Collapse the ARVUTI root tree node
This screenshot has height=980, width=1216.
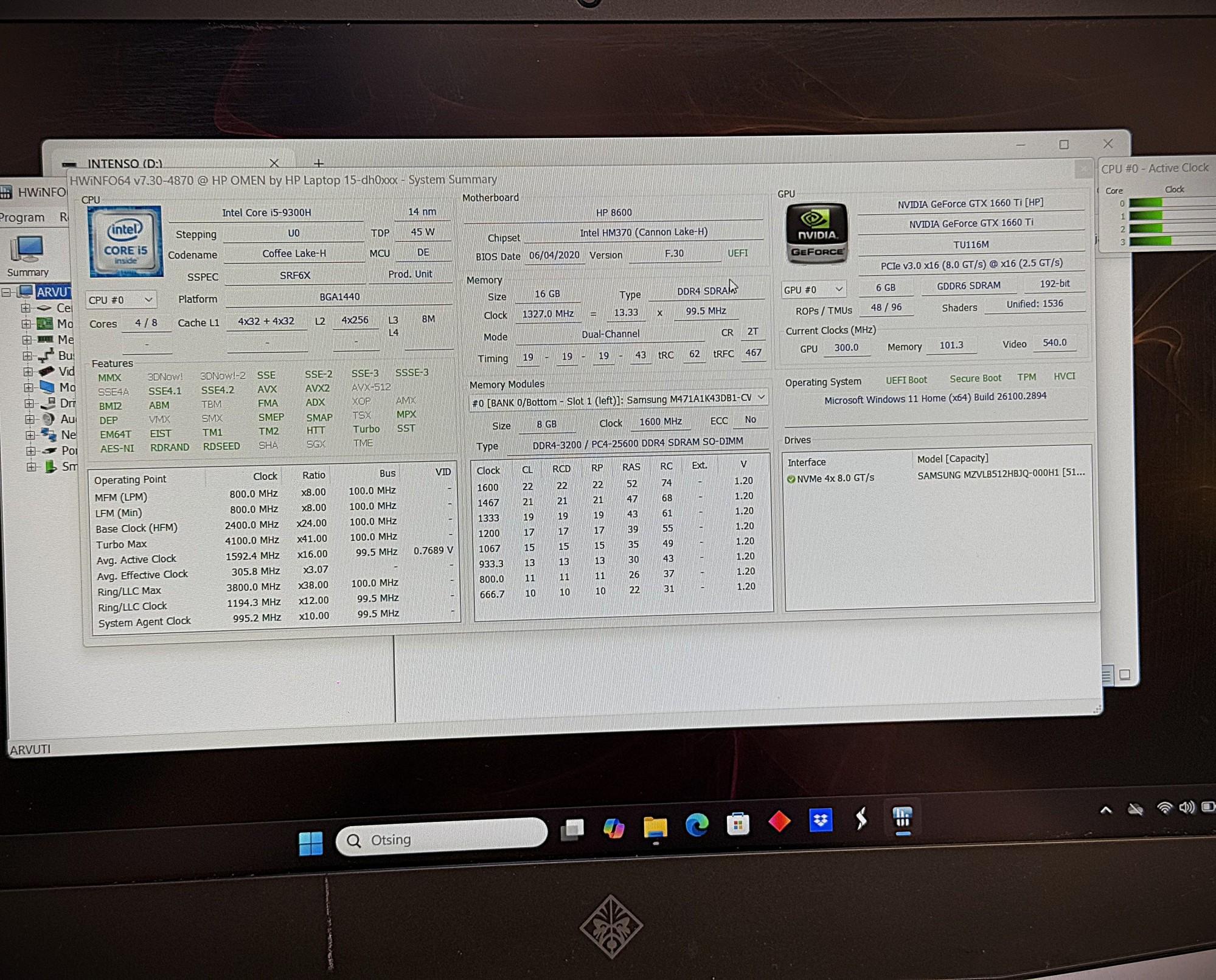click(x=6, y=292)
